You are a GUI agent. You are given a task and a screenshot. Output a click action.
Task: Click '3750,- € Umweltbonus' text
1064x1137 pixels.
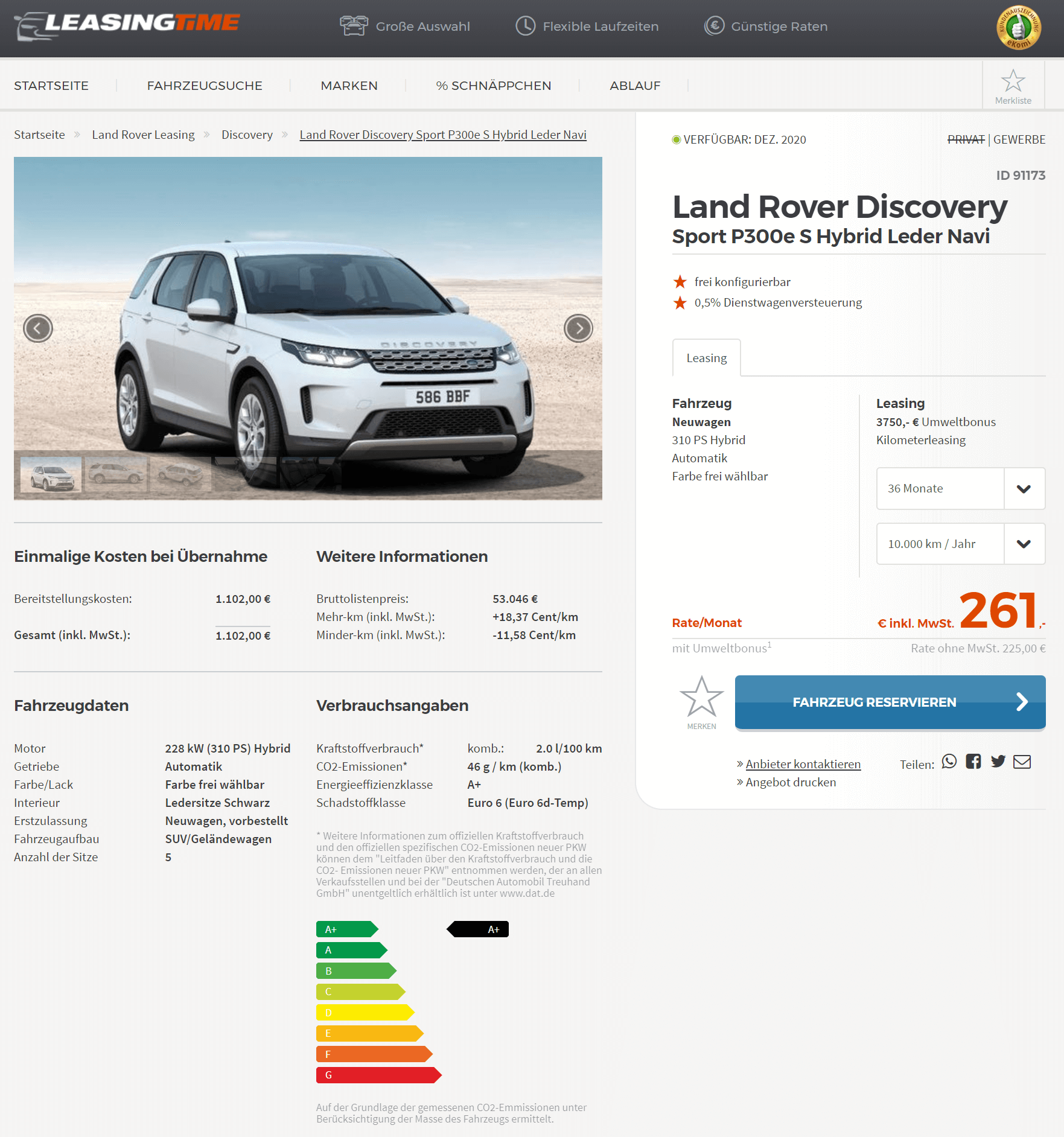[x=935, y=422]
